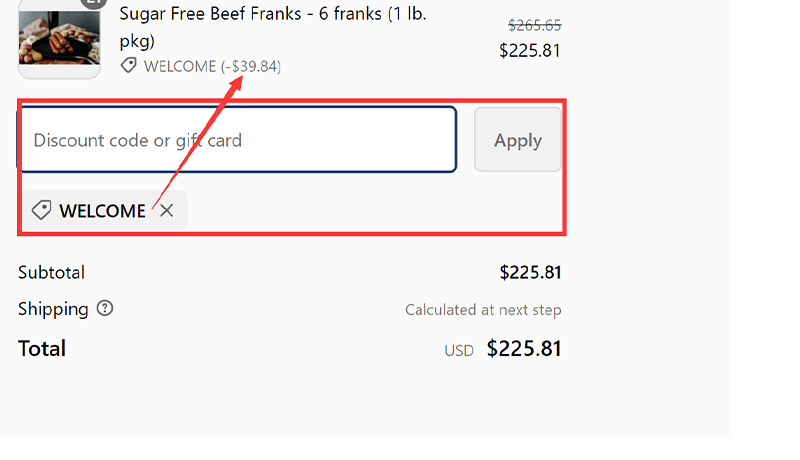Click the discounted $225.81 item price
Image resolution: width=800 pixels, height=460 pixels.
click(x=530, y=50)
